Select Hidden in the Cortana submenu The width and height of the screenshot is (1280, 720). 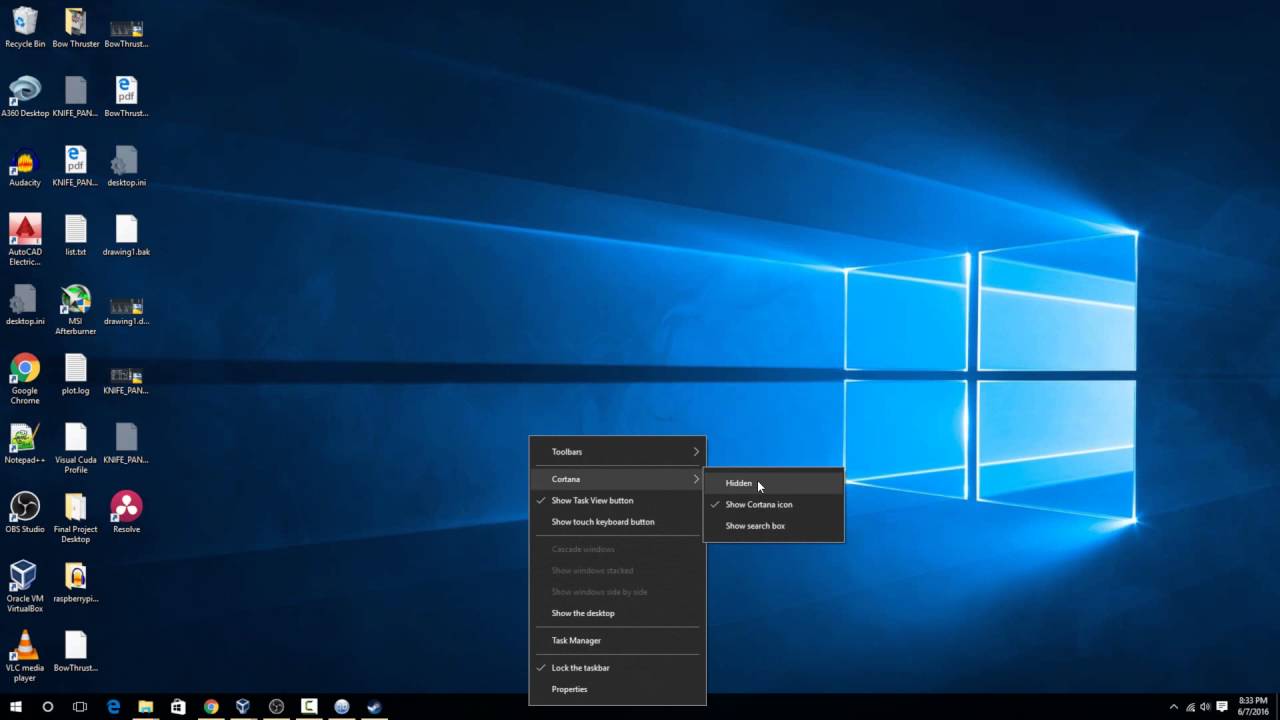click(738, 483)
